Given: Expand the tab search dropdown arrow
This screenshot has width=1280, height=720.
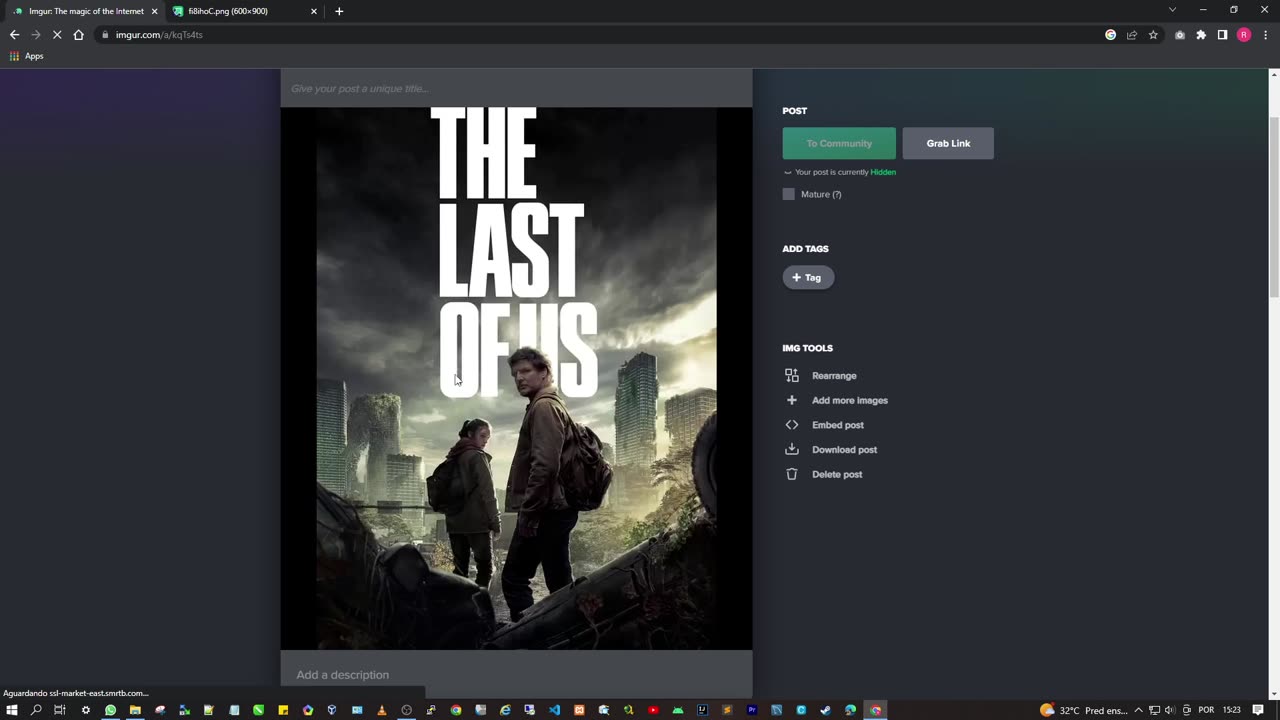Looking at the screenshot, I should click(x=1172, y=10).
